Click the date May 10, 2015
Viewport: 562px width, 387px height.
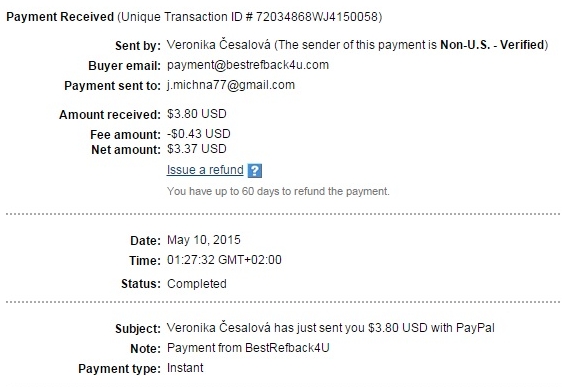204,240
